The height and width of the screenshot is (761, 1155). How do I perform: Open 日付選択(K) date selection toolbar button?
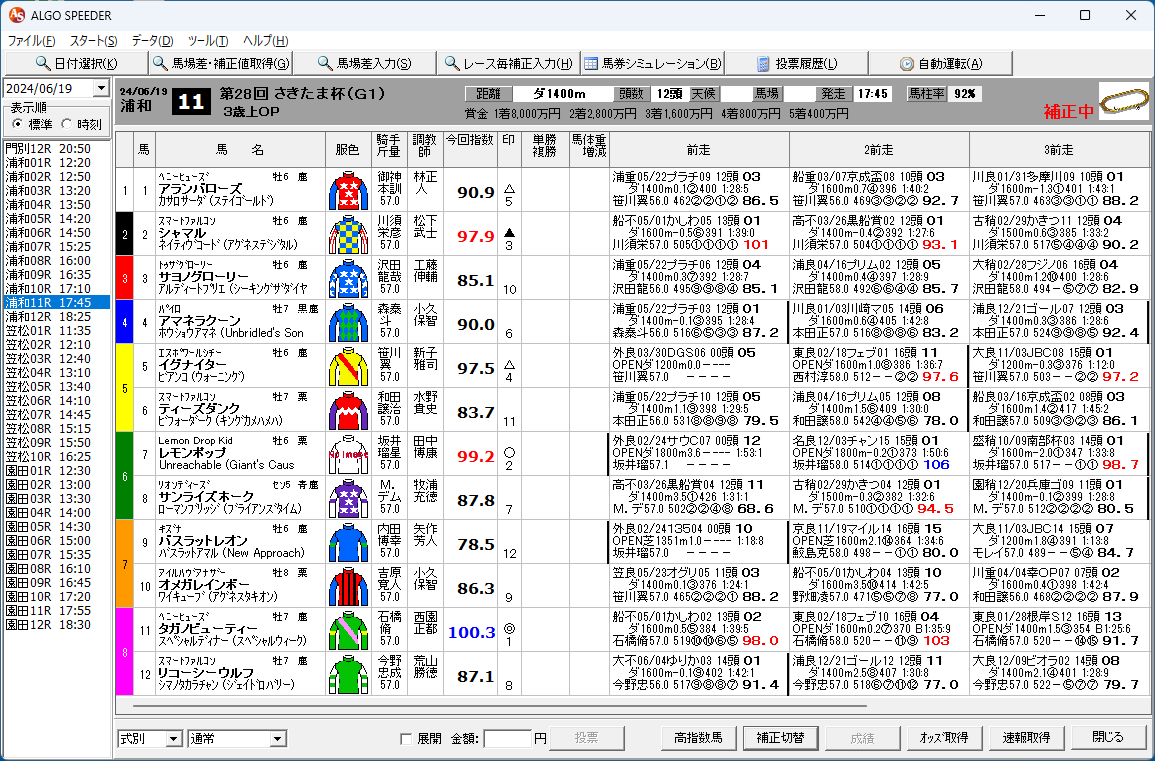[77, 63]
